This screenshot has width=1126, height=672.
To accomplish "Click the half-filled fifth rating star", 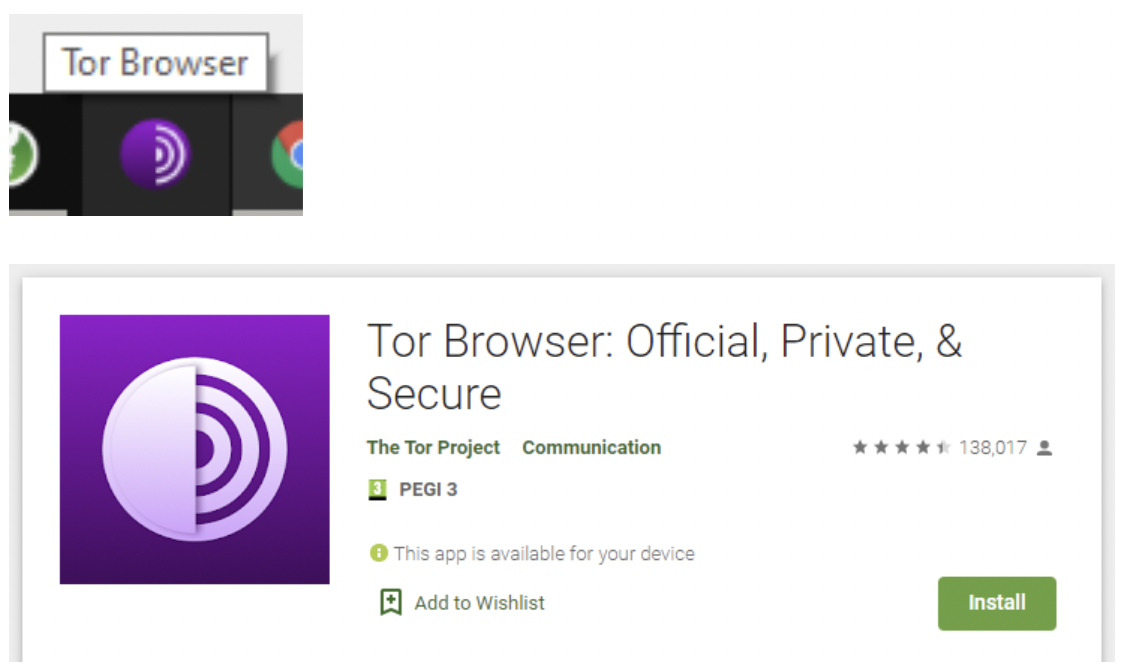I will coord(944,447).
